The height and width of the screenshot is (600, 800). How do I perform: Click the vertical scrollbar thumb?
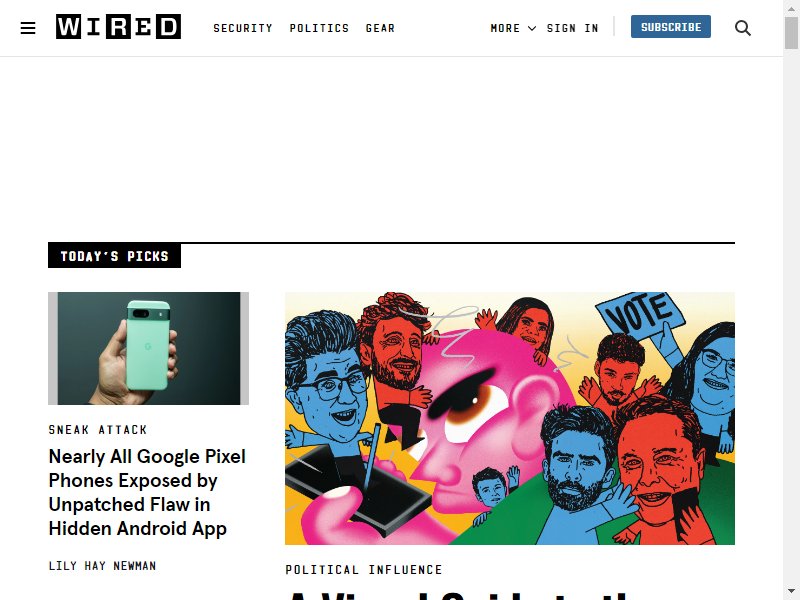[791, 32]
